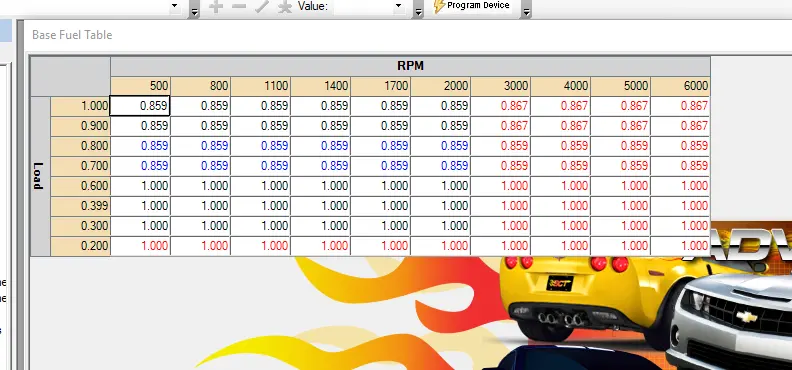The width and height of the screenshot is (792, 370).
Task: Click the Load axis header
Action: pos(40,176)
